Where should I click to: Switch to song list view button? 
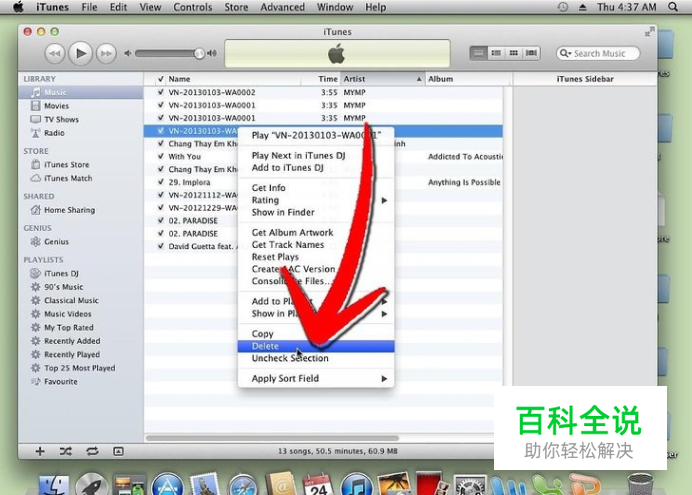click(478, 53)
